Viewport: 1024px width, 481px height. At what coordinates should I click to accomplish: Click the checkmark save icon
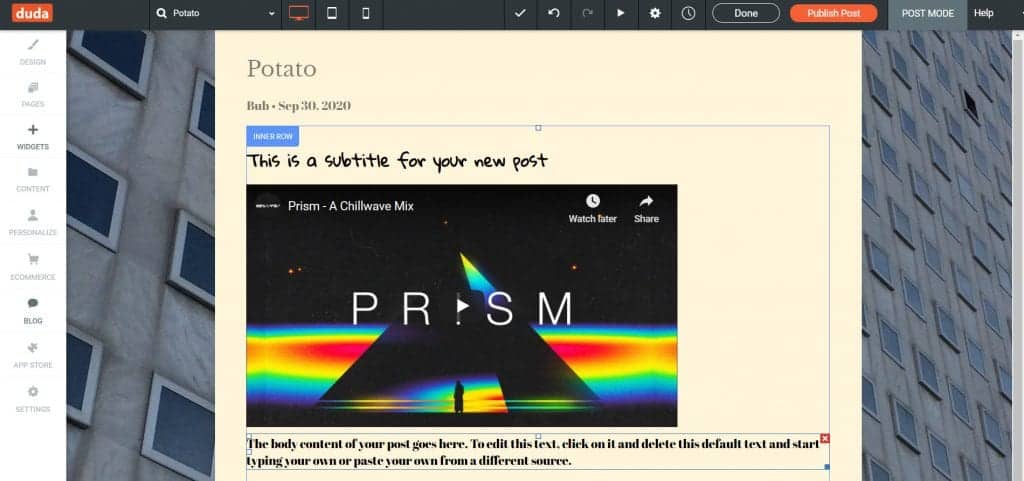(520, 13)
